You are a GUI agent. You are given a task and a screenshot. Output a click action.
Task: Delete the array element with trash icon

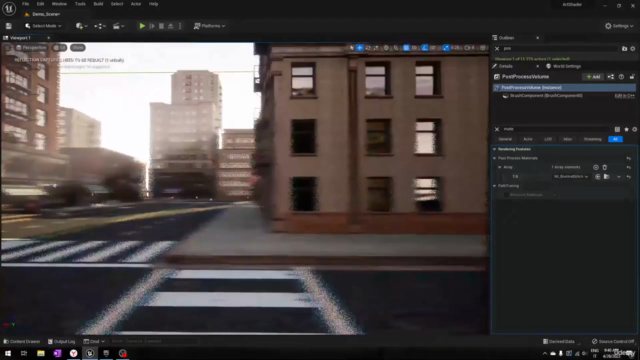[x=604, y=167]
